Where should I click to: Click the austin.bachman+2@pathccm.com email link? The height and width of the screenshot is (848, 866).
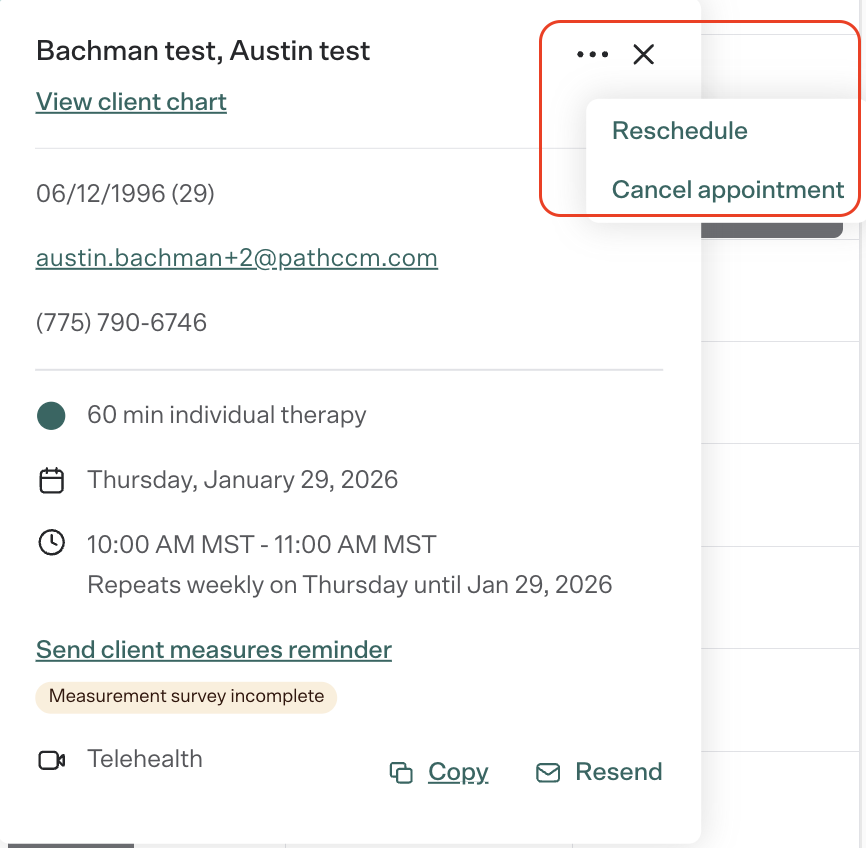[x=236, y=258]
